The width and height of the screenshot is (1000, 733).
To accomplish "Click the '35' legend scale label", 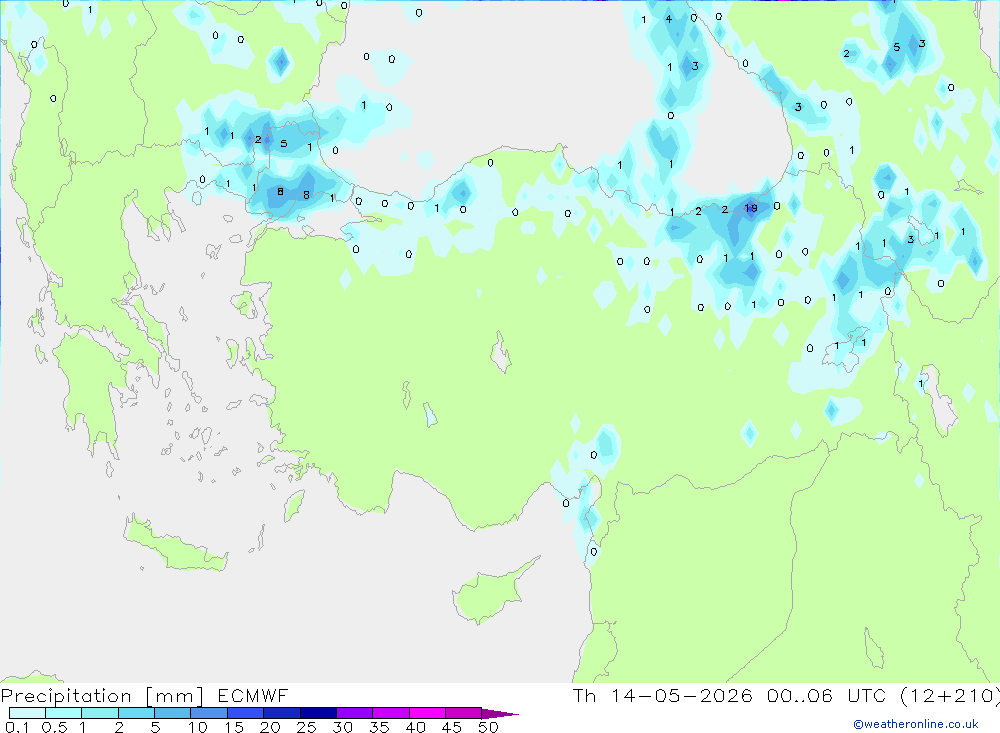I will tap(379, 727).
